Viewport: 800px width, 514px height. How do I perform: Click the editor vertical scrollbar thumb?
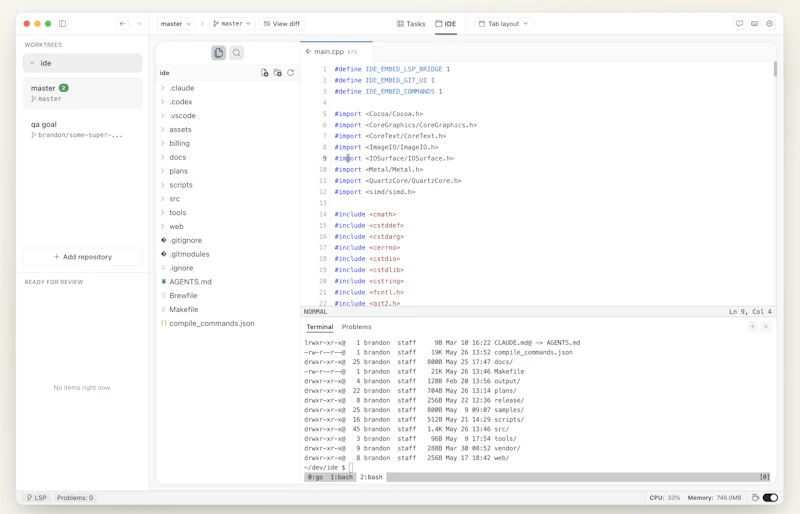pyautogui.click(x=775, y=69)
